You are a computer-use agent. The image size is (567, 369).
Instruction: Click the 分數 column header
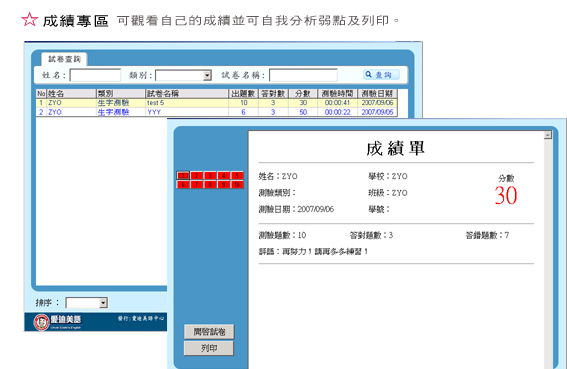tap(303, 94)
